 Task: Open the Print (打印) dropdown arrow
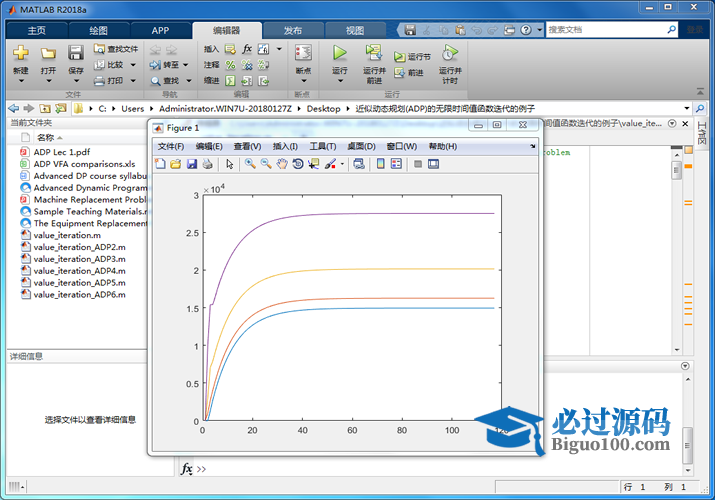click(x=133, y=81)
